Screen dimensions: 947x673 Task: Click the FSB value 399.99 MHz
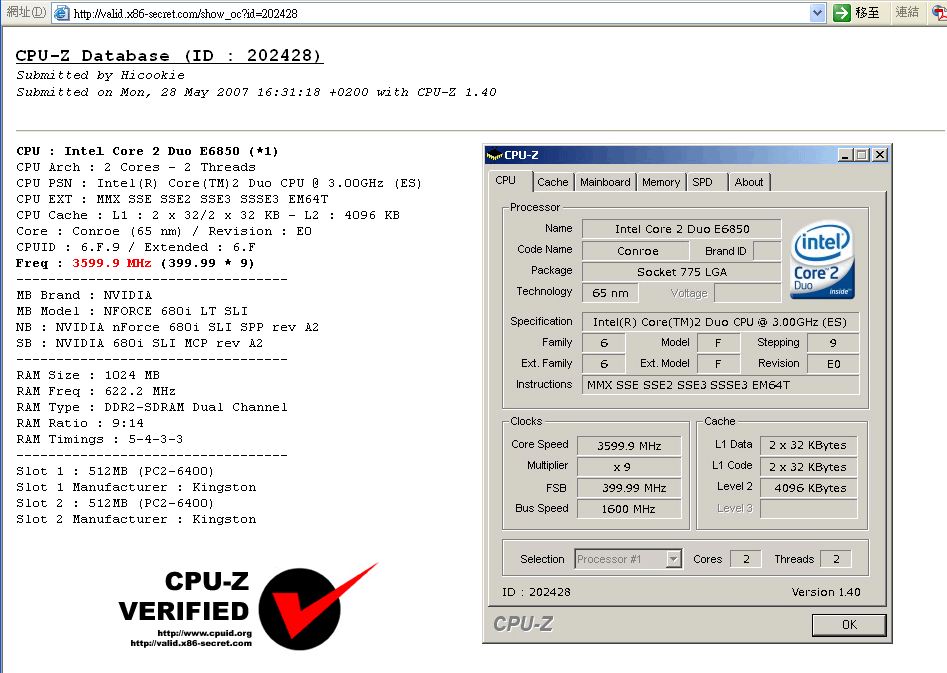pos(629,488)
